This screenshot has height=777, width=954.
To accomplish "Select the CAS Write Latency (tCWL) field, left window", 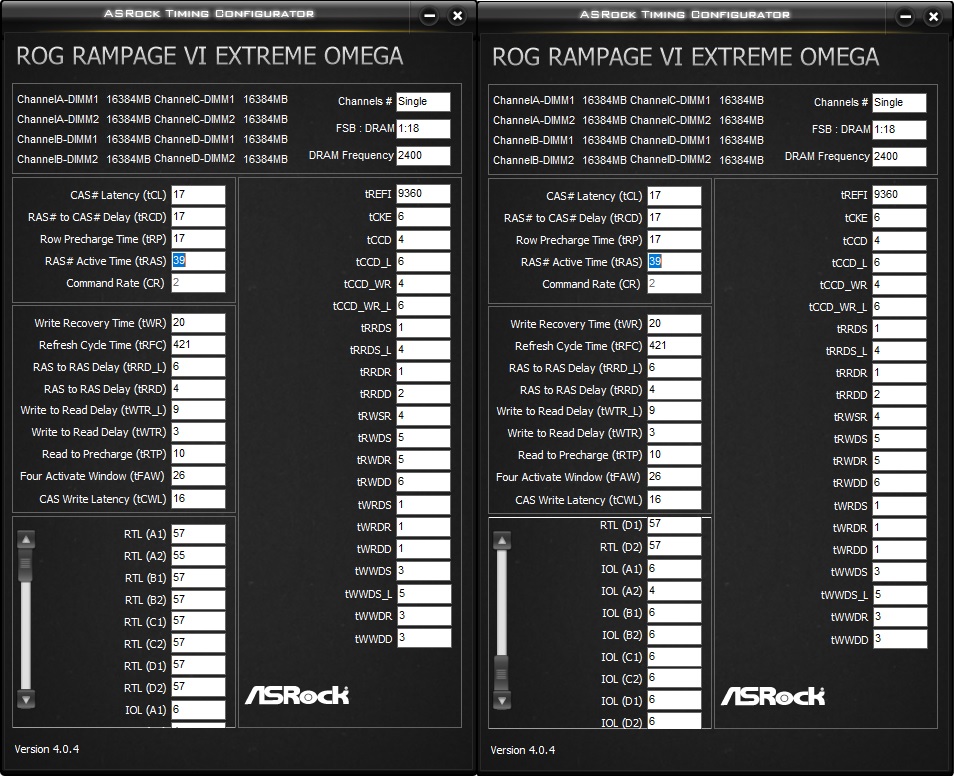I will [x=198, y=498].
